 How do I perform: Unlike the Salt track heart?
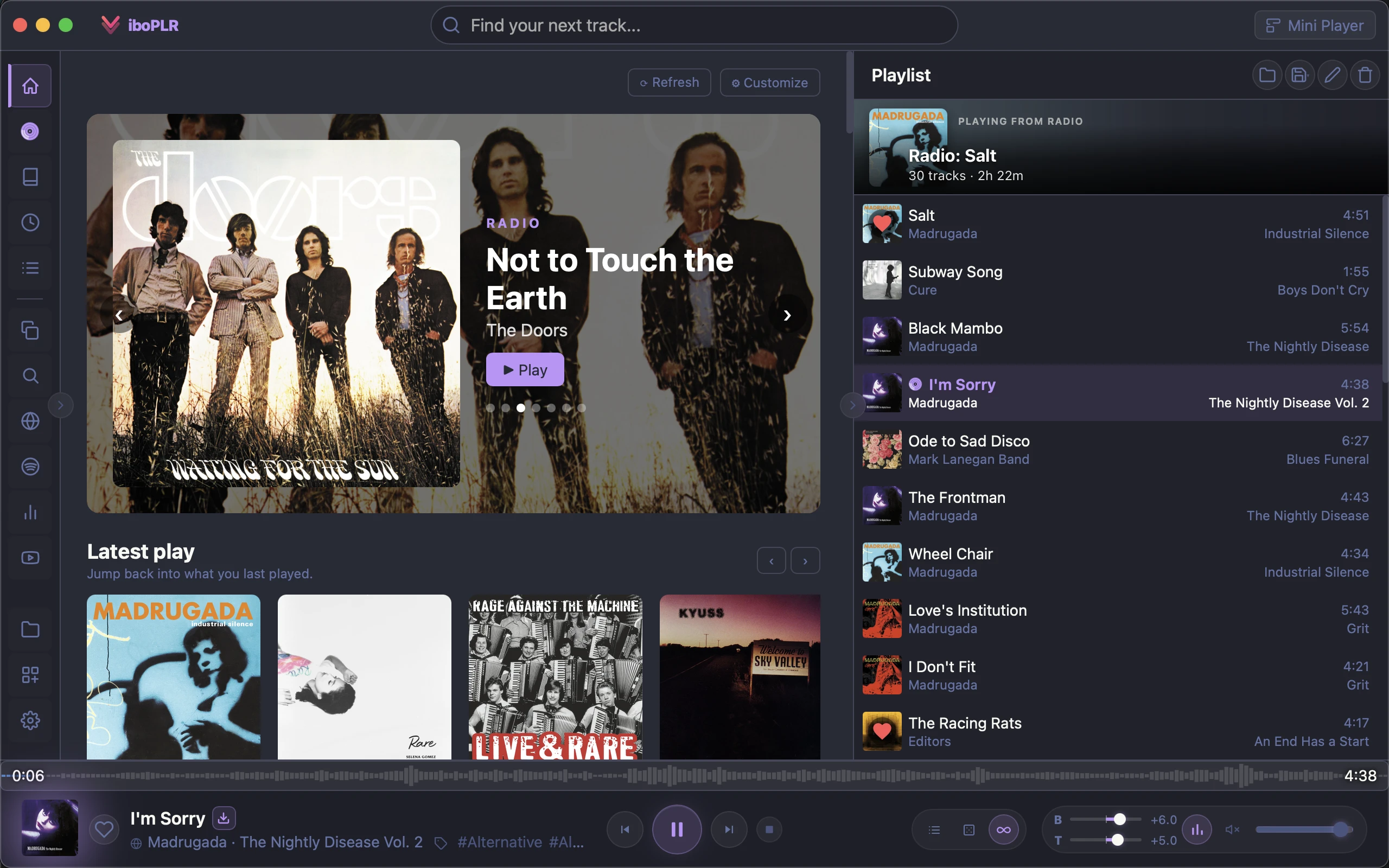[882, 224]
